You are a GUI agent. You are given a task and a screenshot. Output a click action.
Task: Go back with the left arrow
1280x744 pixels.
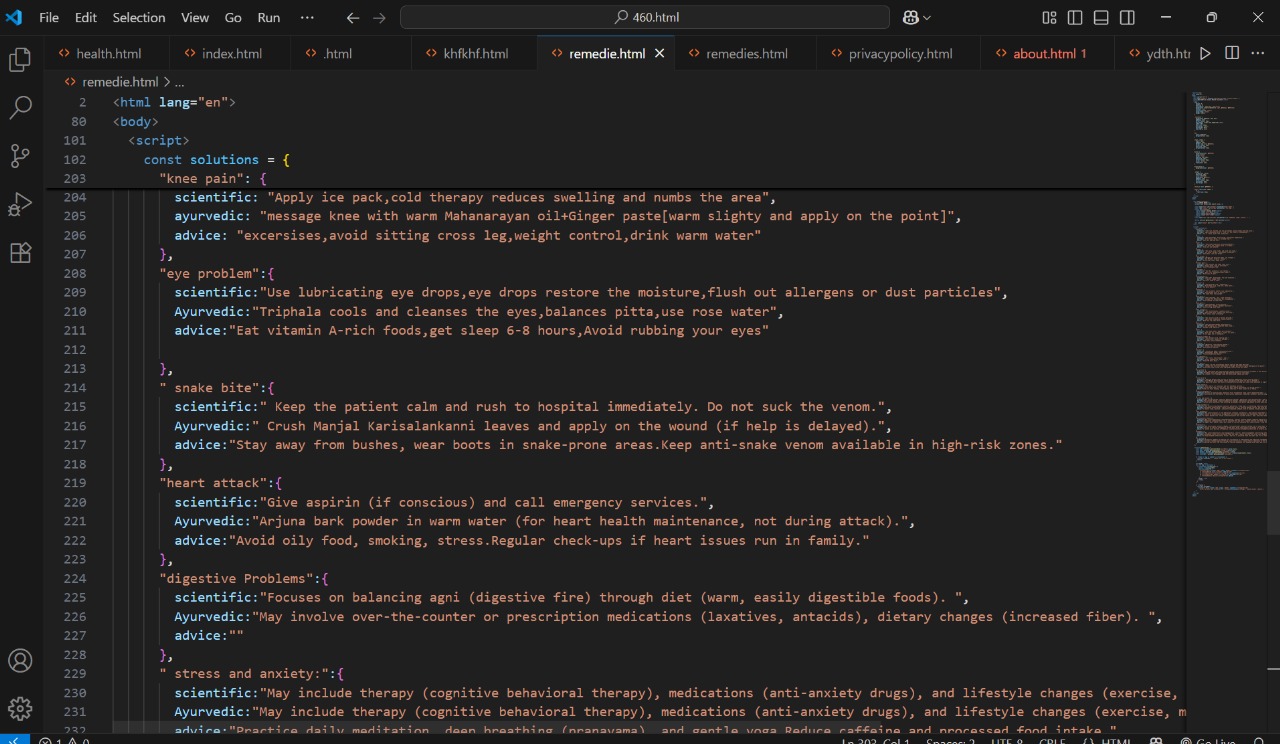tap(352, 17)
